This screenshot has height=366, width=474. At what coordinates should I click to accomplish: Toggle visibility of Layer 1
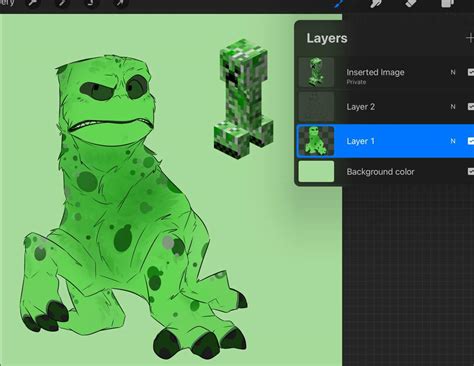point(471,141)
